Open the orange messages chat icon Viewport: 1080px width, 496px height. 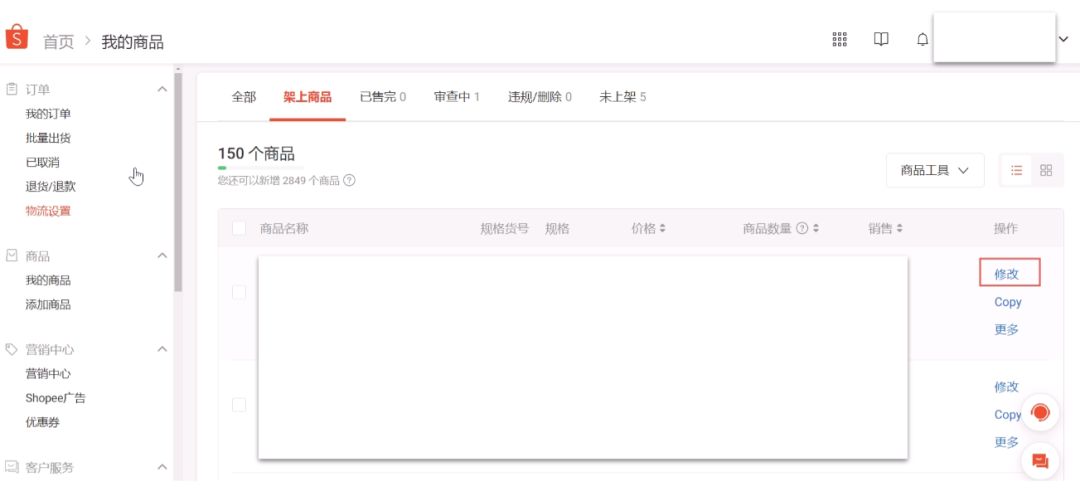(1040, 461)
